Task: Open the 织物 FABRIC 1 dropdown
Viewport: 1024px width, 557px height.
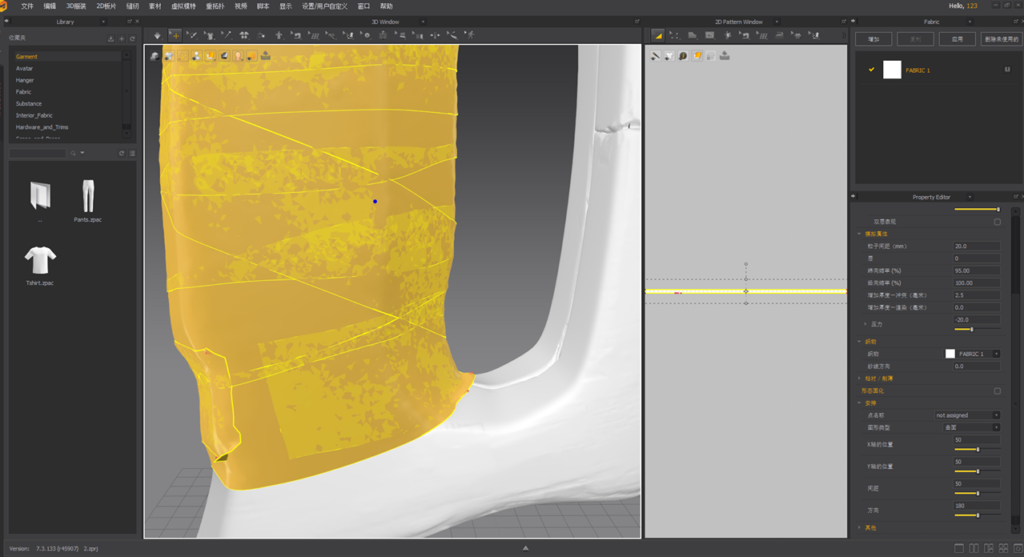Action: click(972, 354)
